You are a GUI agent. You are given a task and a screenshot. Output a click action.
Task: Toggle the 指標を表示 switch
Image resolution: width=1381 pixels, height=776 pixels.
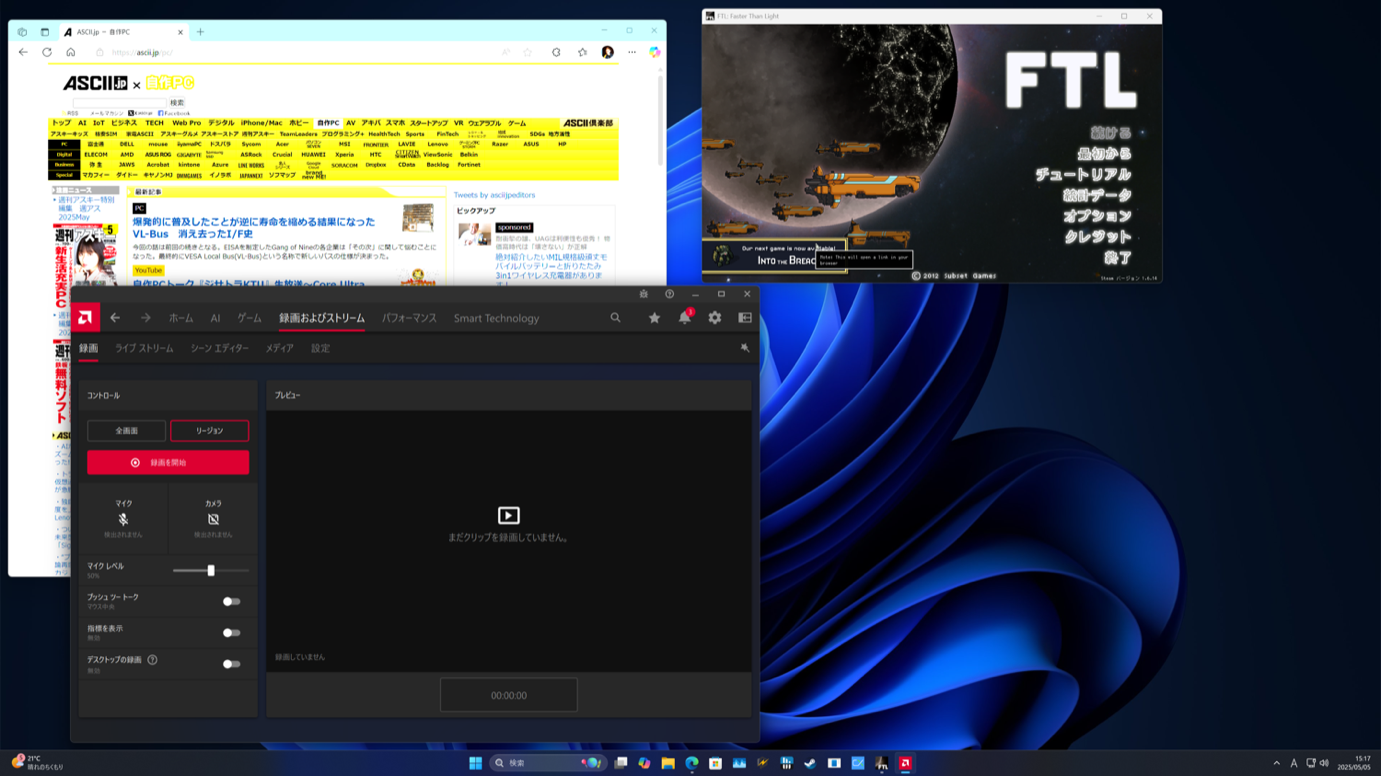(x=231, y=633)
